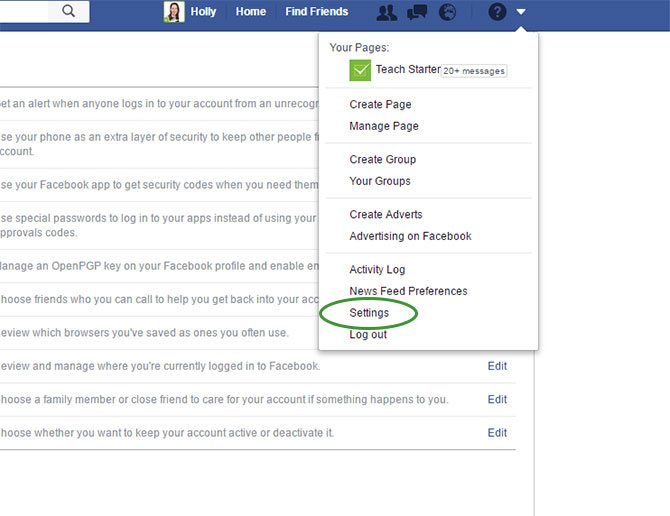Edit family member account care setting
This screenshot has height=516, width=670.
pyautogui.click(x=497, y=399)
